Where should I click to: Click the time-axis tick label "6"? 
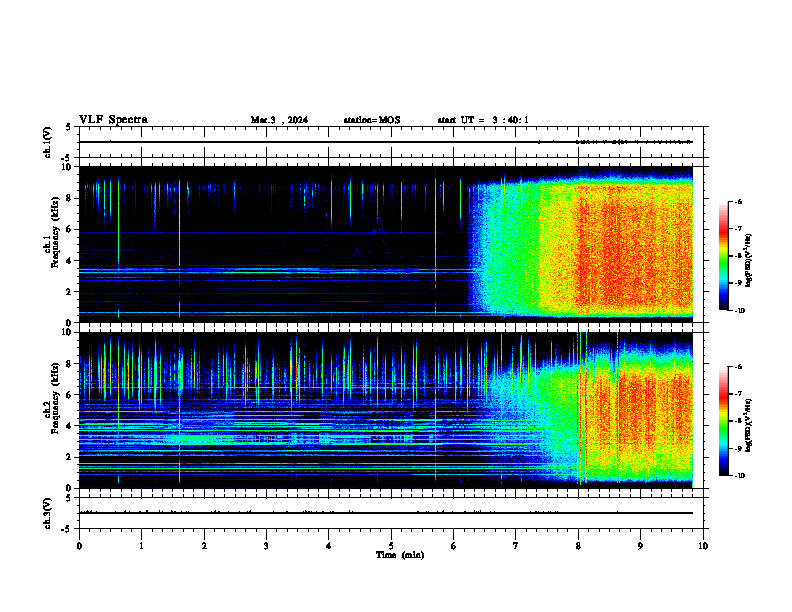tap(454, 546)
